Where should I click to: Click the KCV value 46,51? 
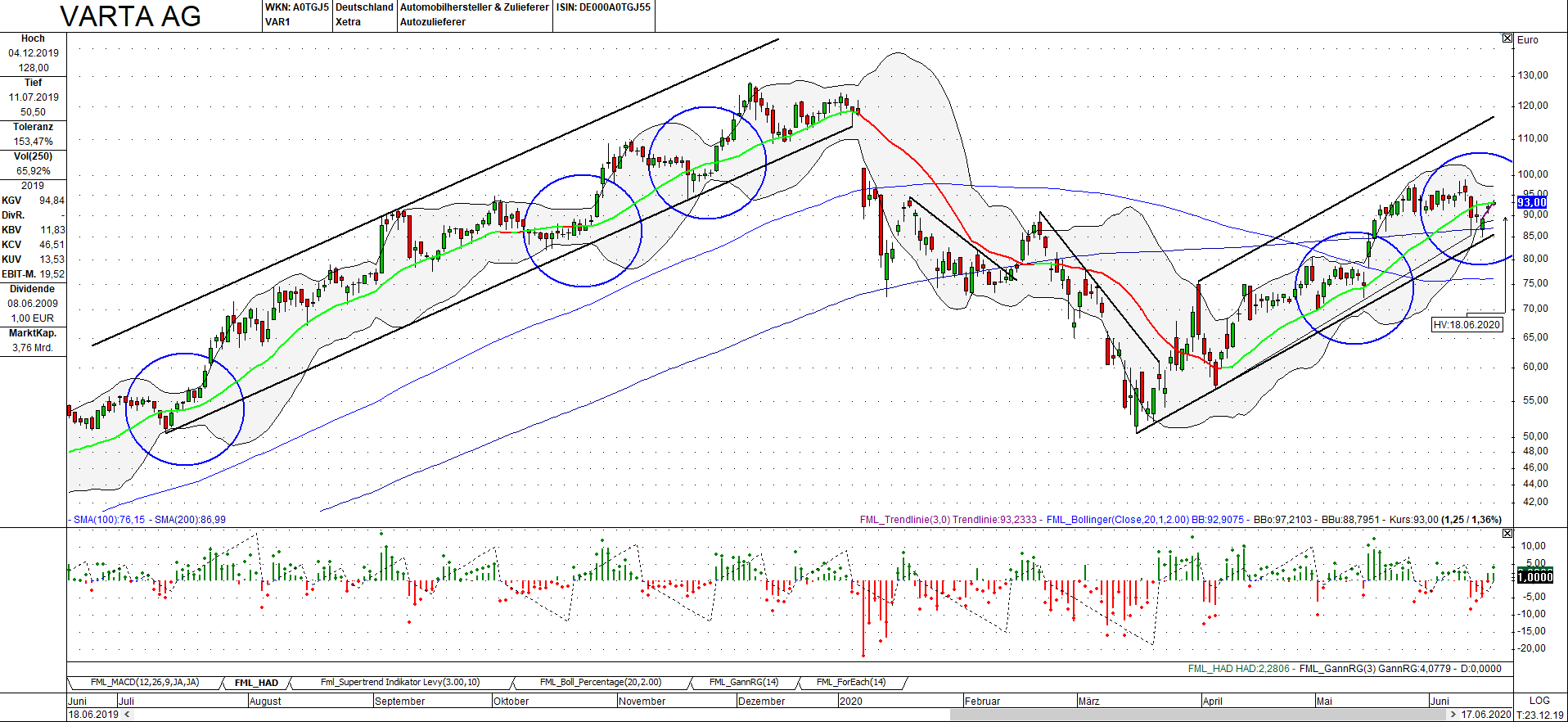(52, 245)
